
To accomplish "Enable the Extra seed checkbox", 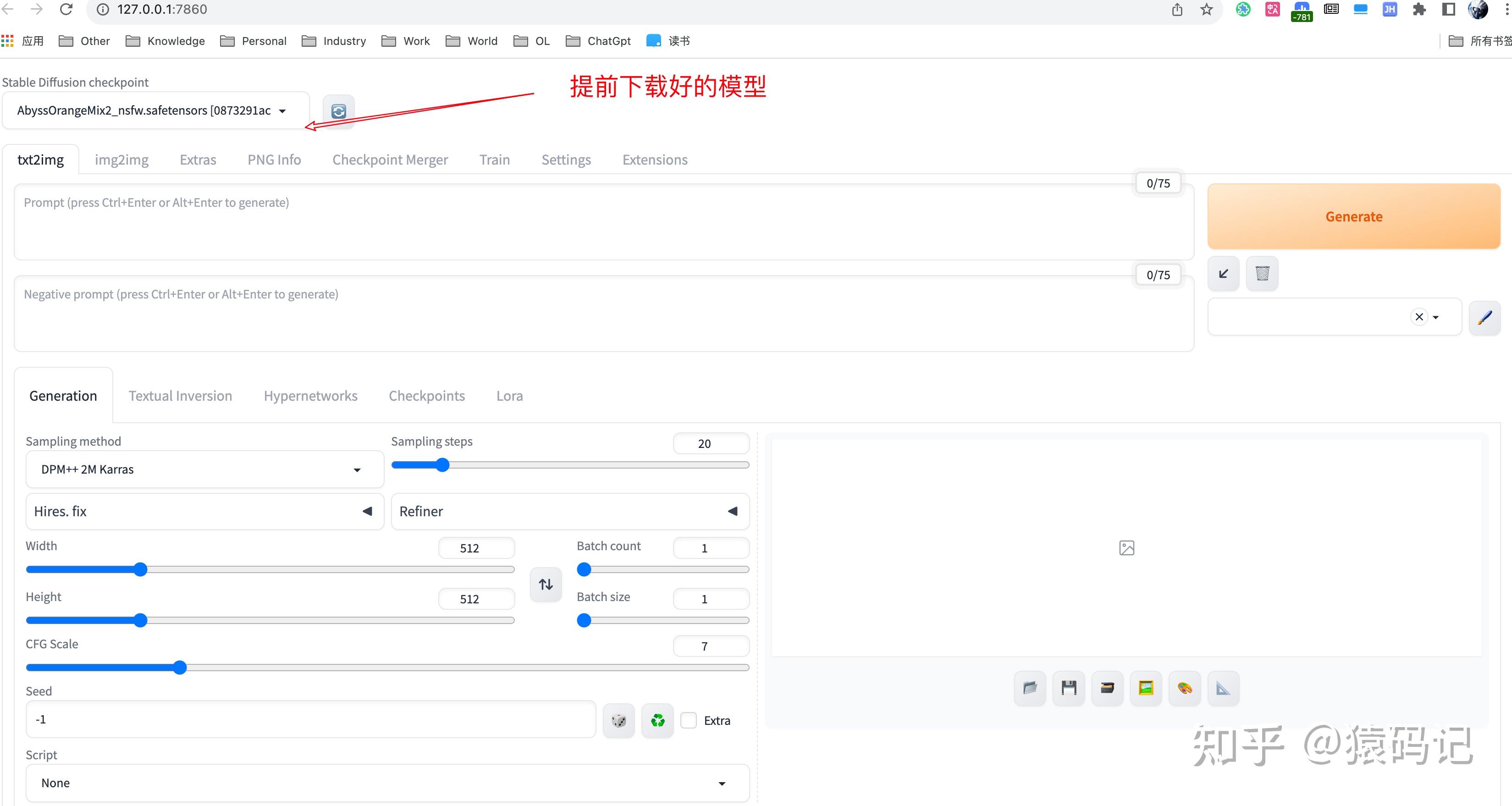I will click(x=689, y=720).
